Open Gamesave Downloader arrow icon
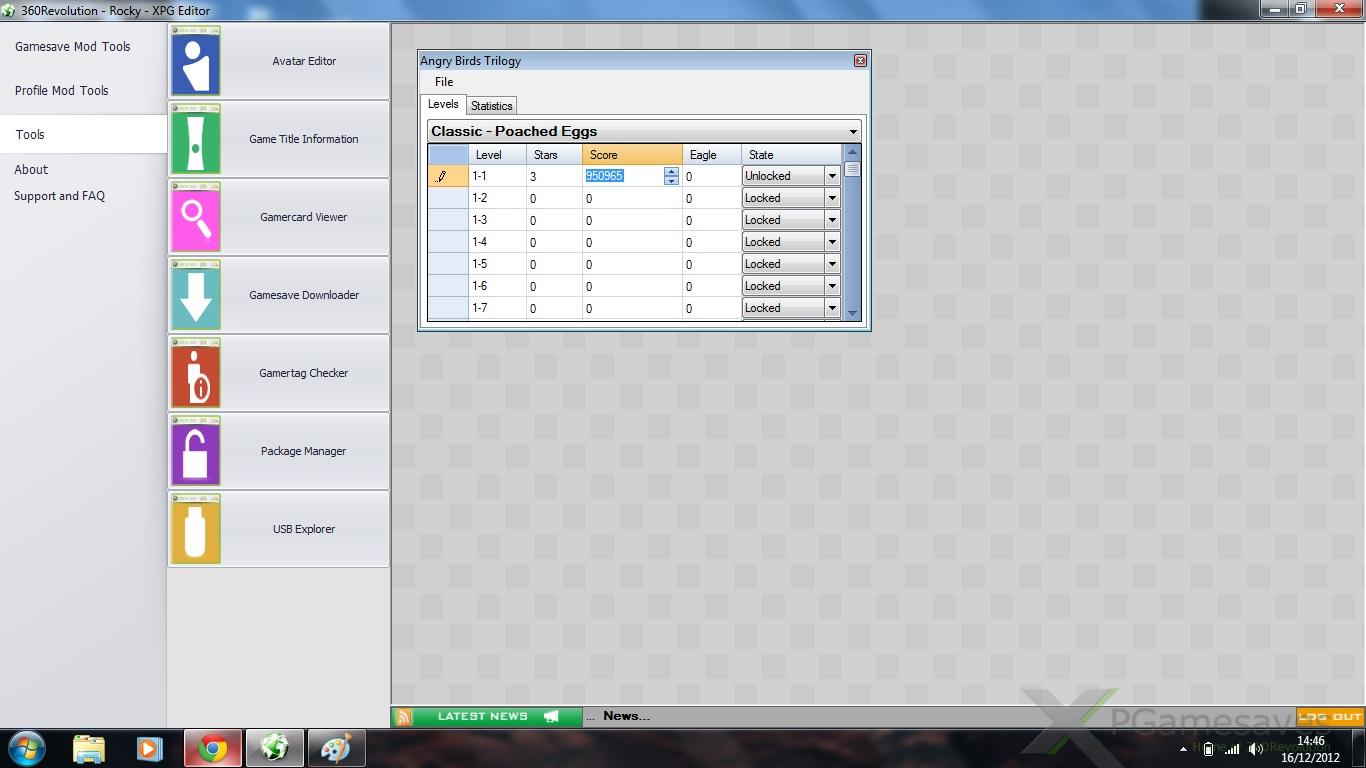Viewport: 1366px width, 768px height. click(x=196, y=296)
